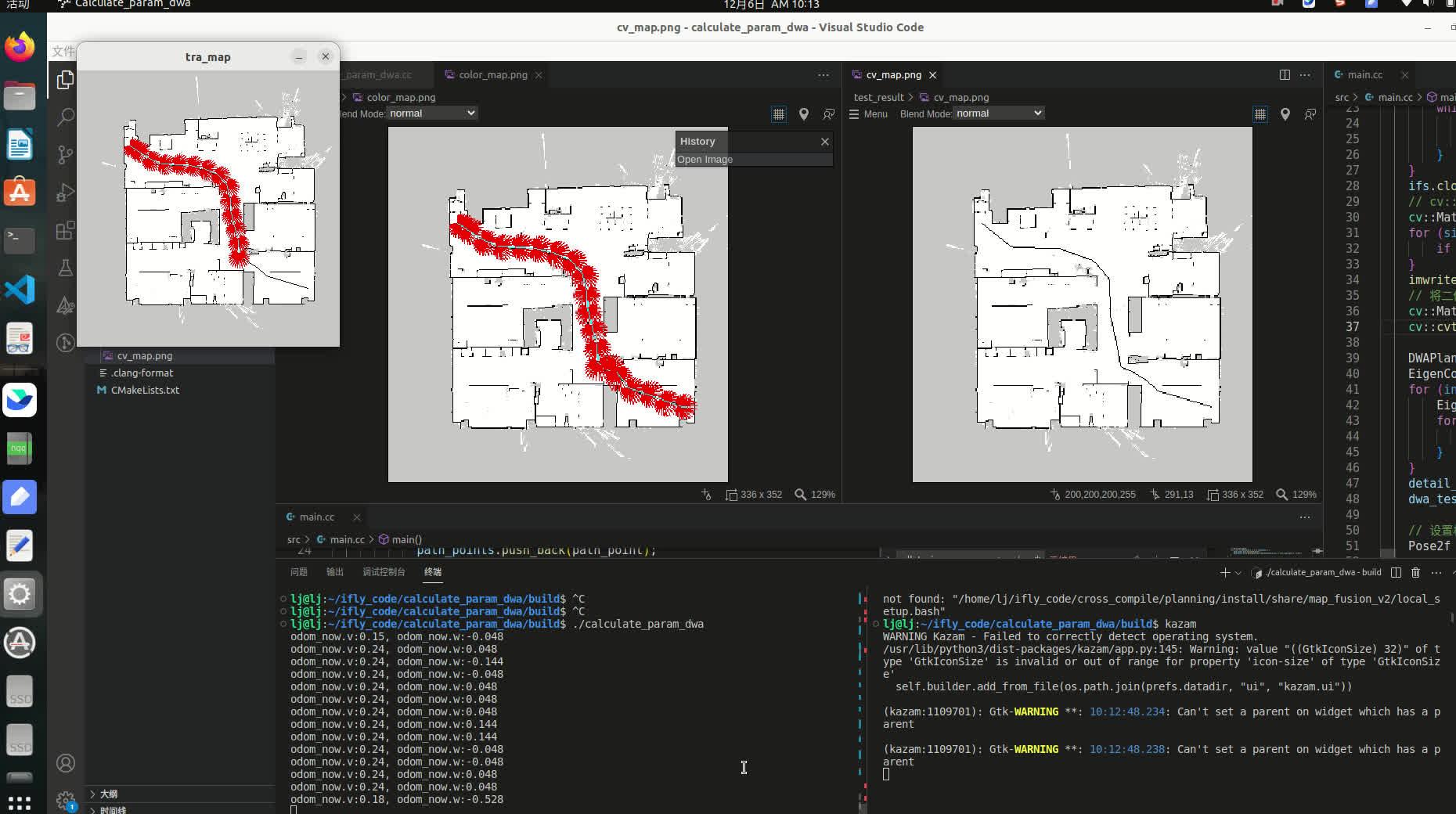Switch to the color_map.png editor tab
1456x814 pixels.
(x=492, y=75)
